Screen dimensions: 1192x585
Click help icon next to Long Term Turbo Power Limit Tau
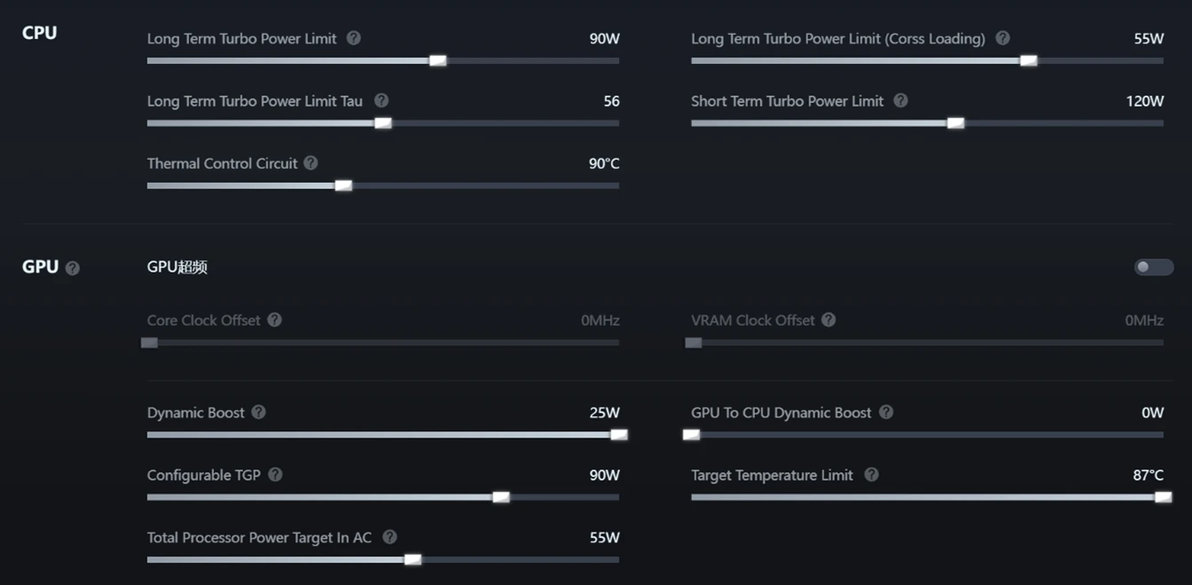point(381,100)
